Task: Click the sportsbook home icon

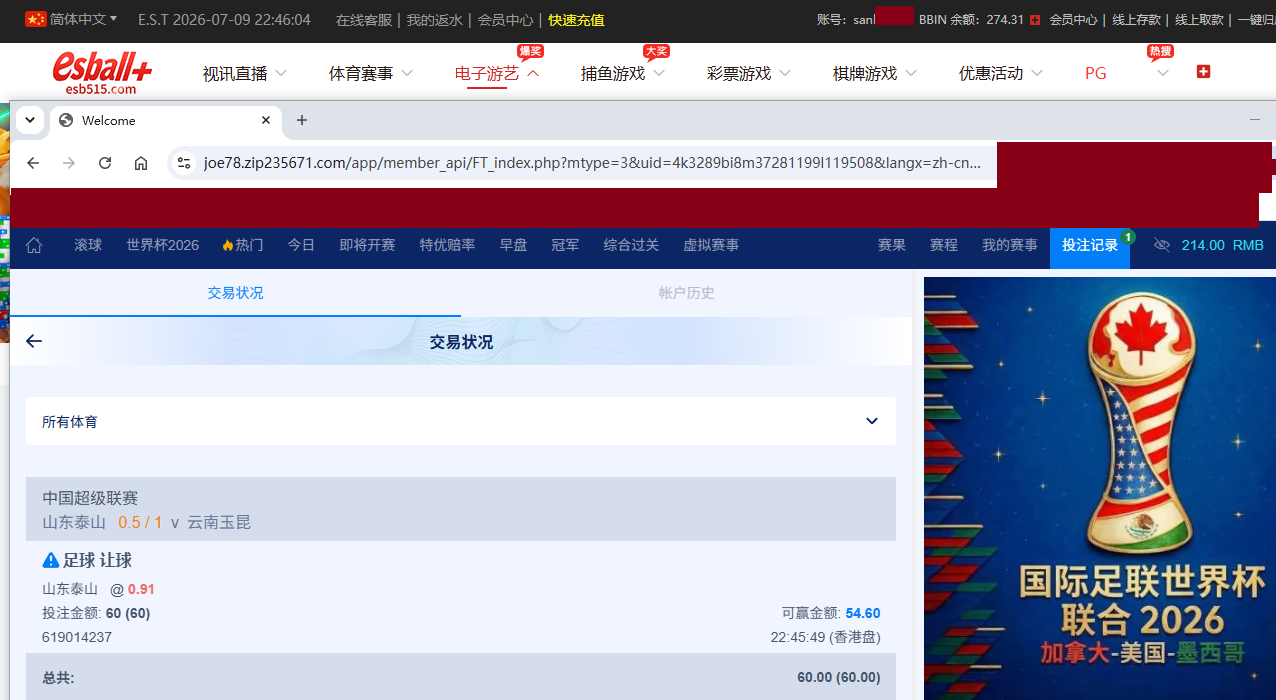Action: [x=34, y=245]
